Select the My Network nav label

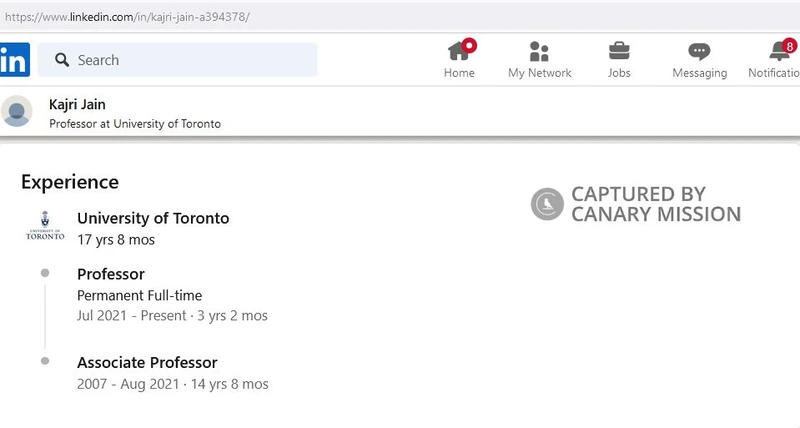click(540, 73)
